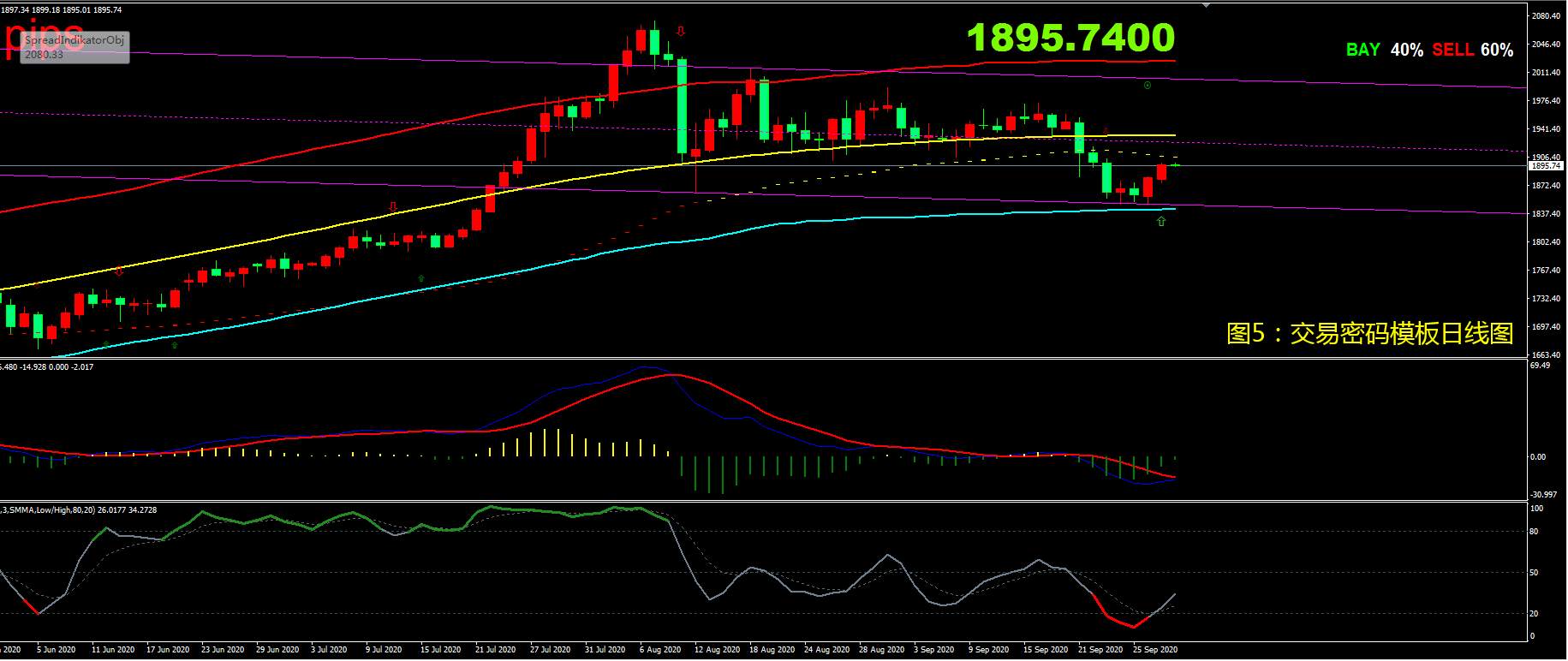Click level 80 on stochastic scale
1568x661 pixels.
click(1534, 532)
